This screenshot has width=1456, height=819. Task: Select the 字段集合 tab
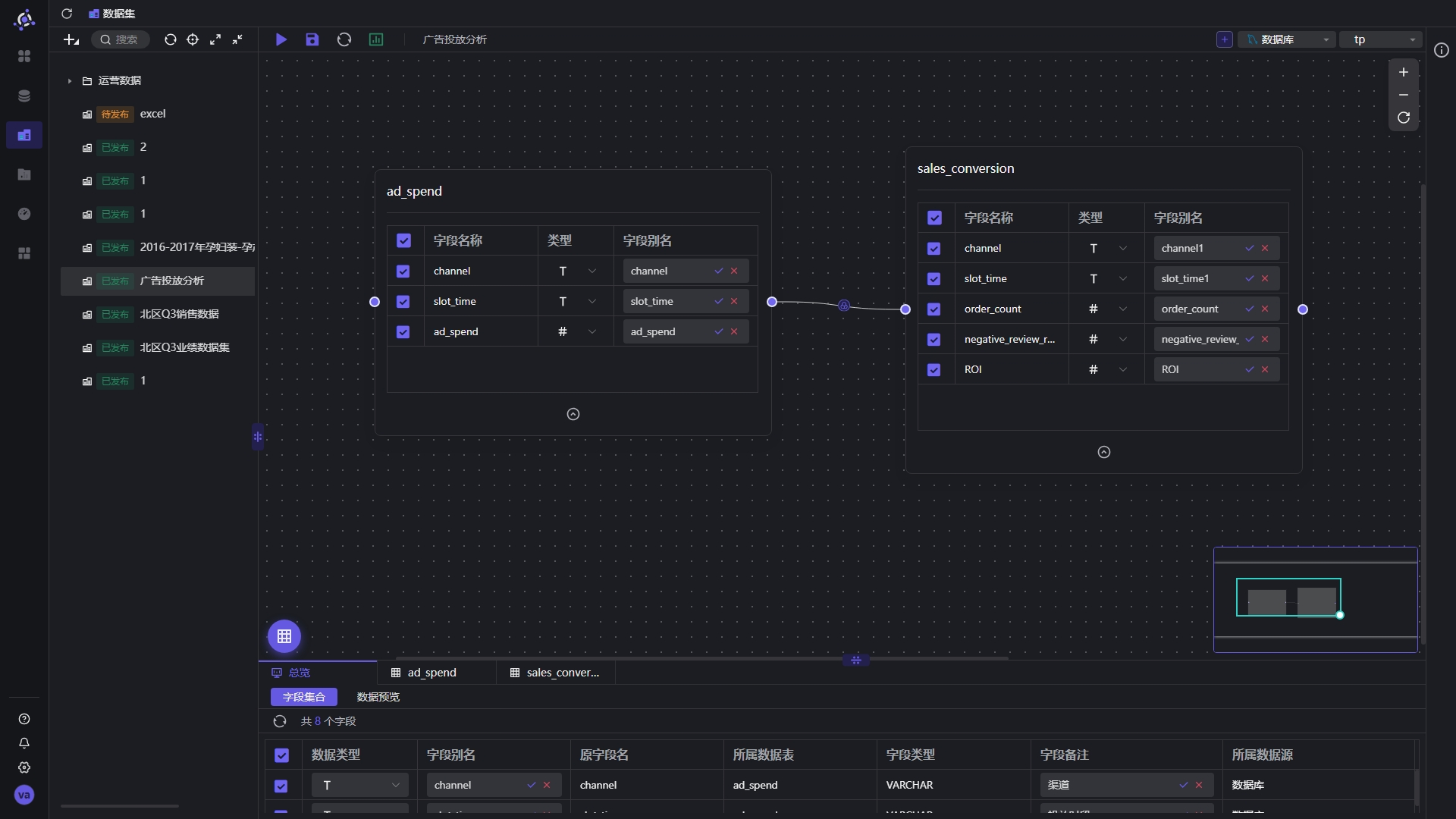pos(304,697)
